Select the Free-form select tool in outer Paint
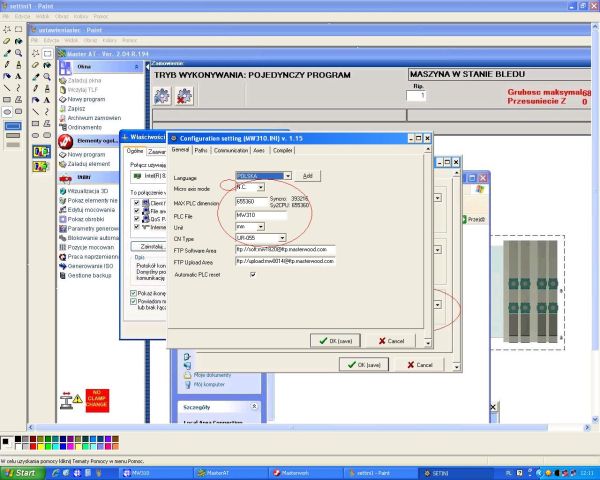Image resolution: width=600 pixels, height=480 pixels. pyautogui.click(x=7, y=29)
